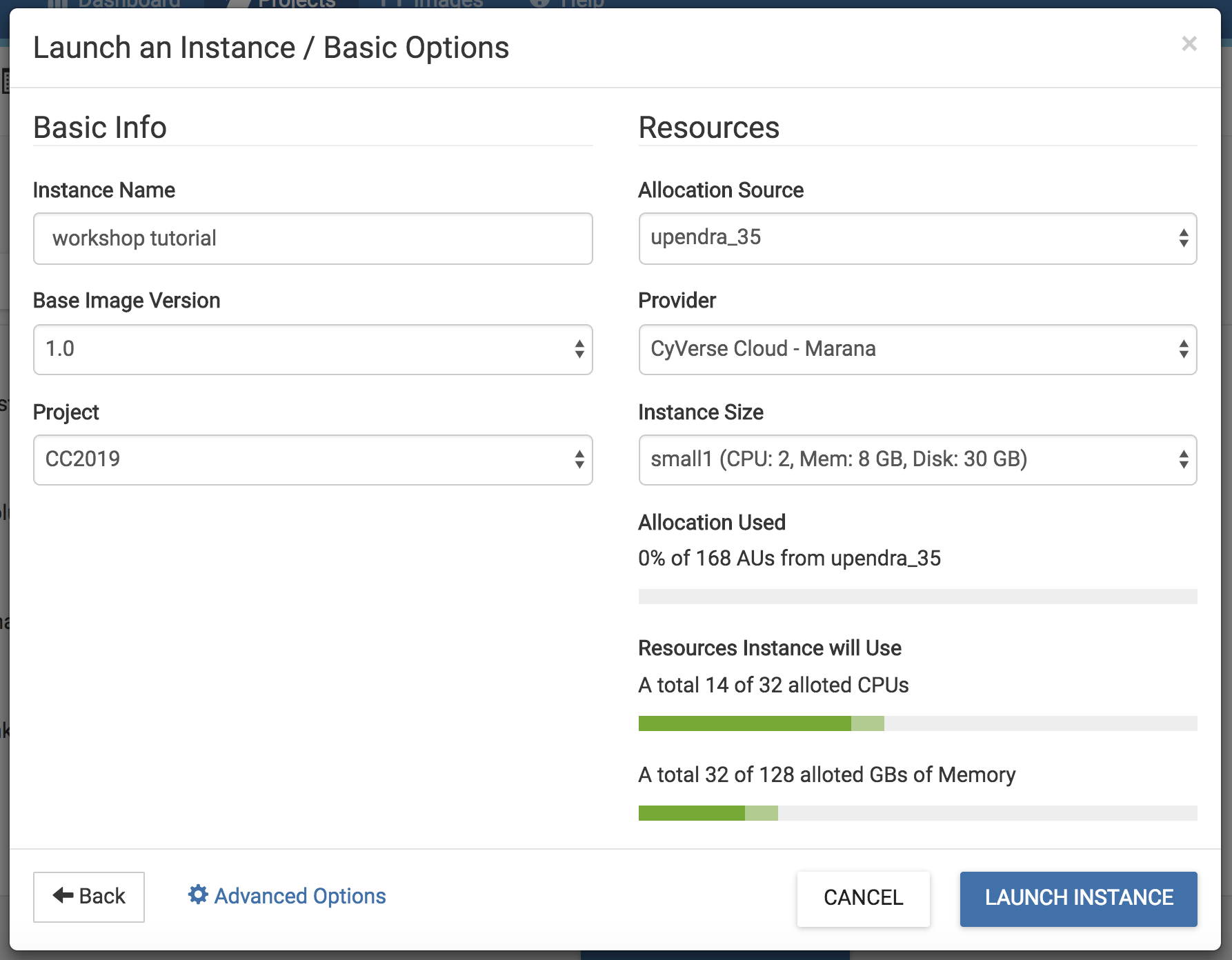Open the Project dropdown showing CC2019
Image resolution: width=1232 pixels, height=960 pixels.
click(x=312, y=460)
